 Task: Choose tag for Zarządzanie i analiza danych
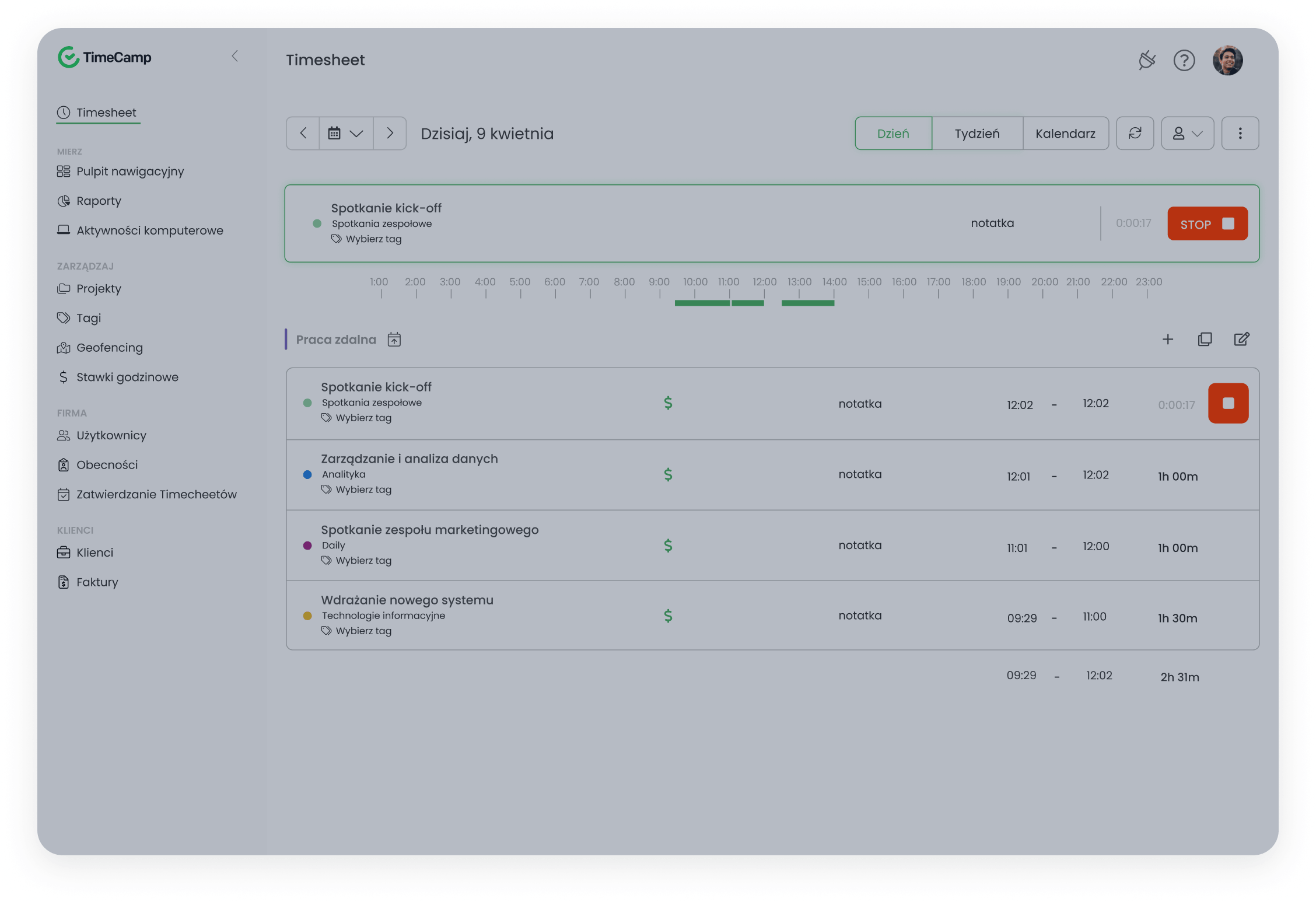pos(357,490)
